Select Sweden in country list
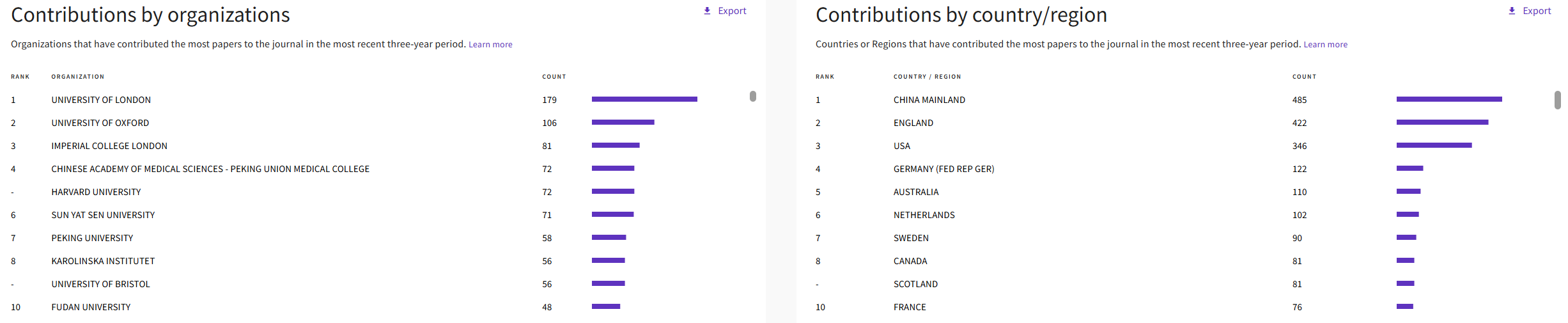This screenshot has width=1568, height=323. click(911, 238)
